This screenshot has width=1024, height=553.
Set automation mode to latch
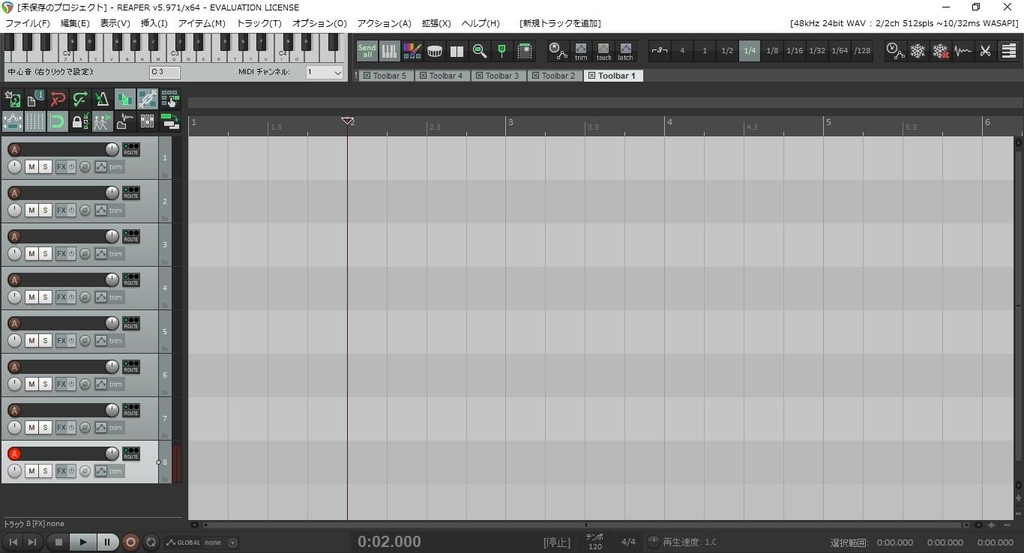pyautogui.click(x=626, y=51)
